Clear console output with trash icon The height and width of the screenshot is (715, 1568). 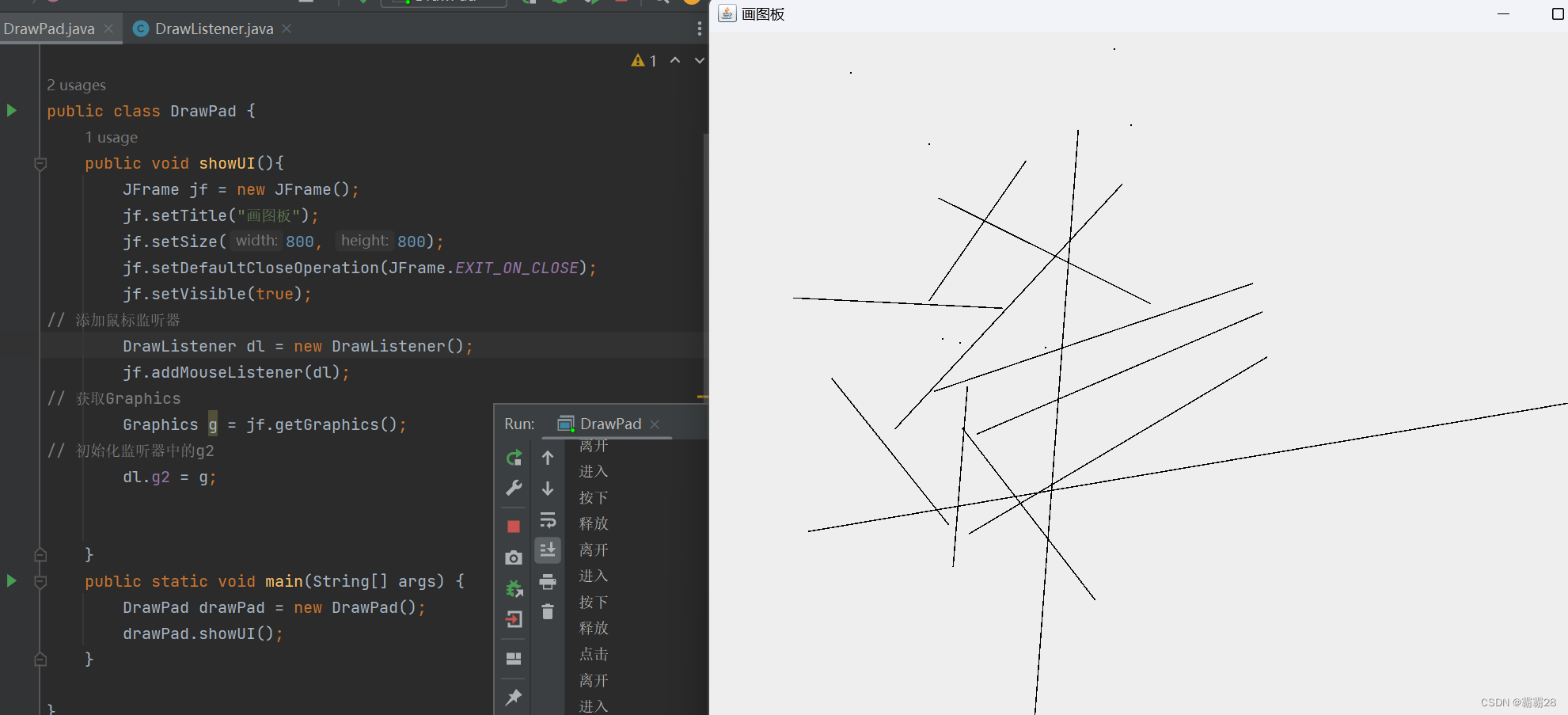(548, 611)
